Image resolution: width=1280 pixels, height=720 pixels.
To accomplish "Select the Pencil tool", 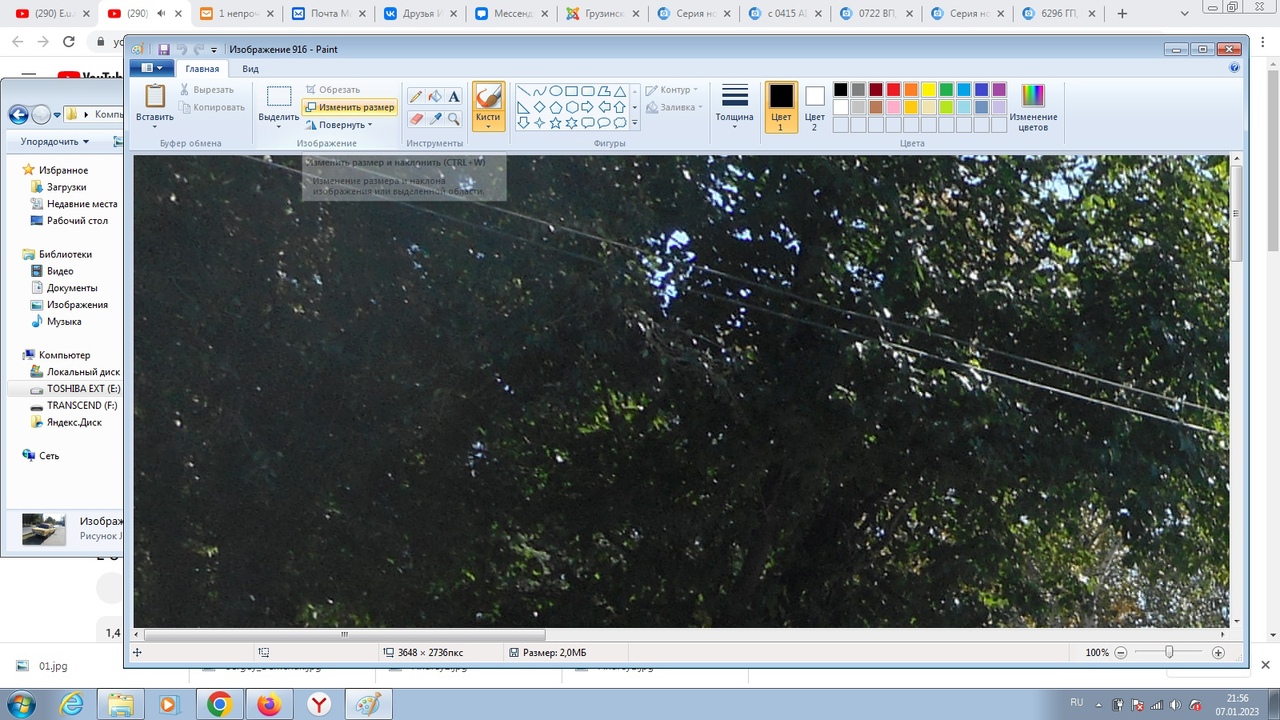I will pyautogui.click(x=416, y=97).
